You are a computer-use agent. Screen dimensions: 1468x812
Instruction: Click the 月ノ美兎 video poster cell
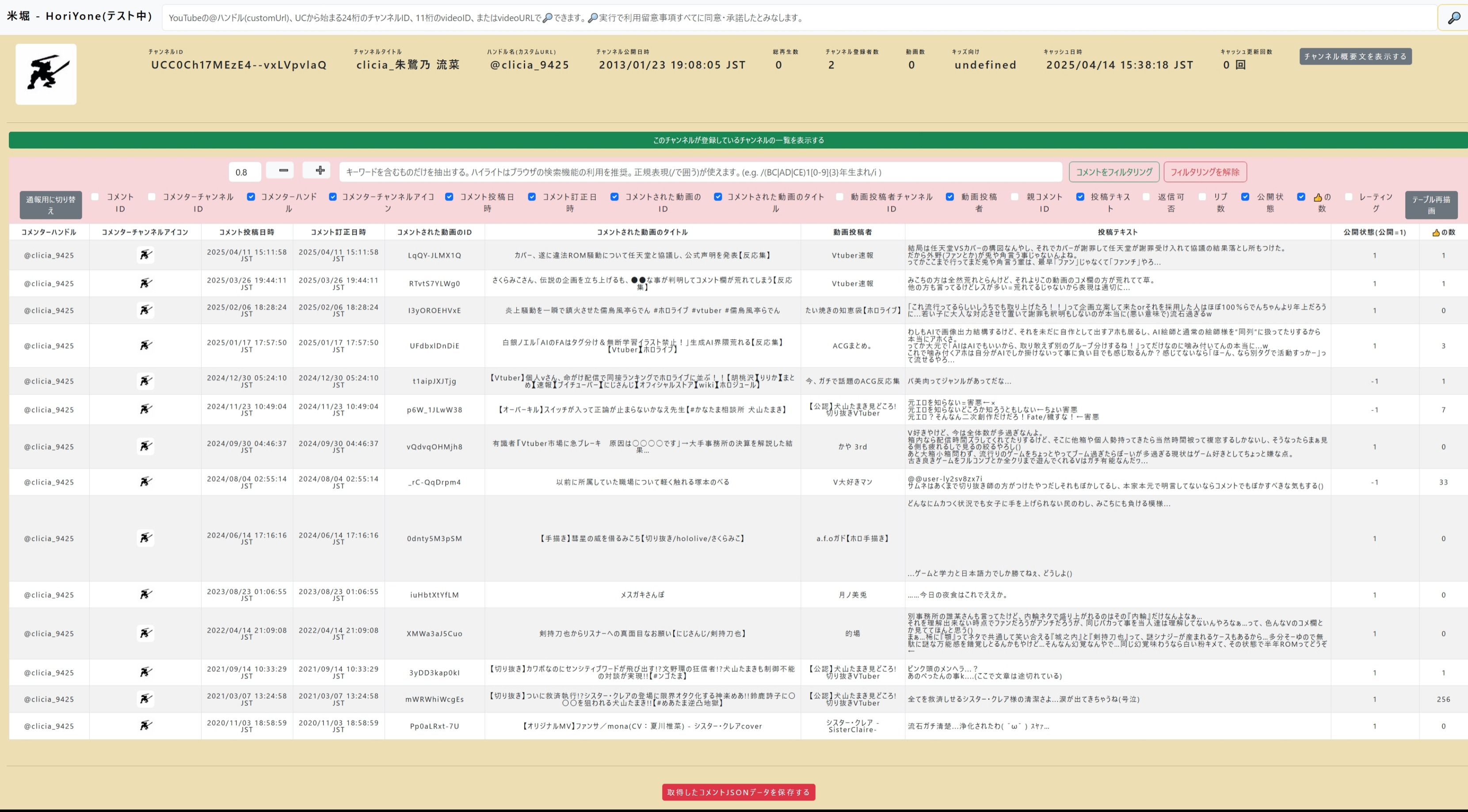click(x=853, y=595)
